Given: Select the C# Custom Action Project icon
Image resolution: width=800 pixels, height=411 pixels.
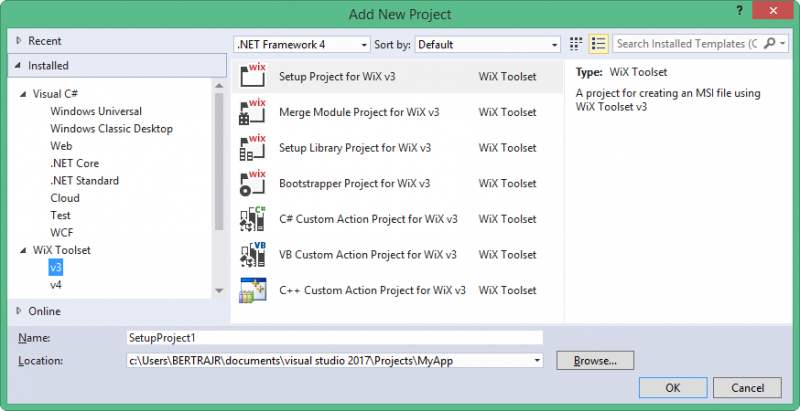Looking at the screenshot, I should click(252, 219).
